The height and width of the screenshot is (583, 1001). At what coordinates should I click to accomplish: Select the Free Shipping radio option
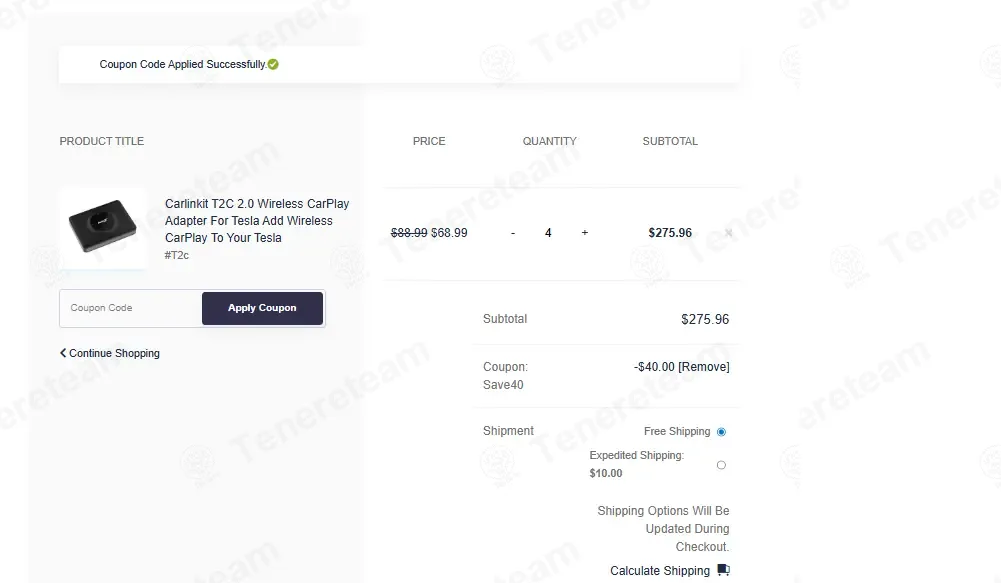pyautogui.click(x=721, y=432)
